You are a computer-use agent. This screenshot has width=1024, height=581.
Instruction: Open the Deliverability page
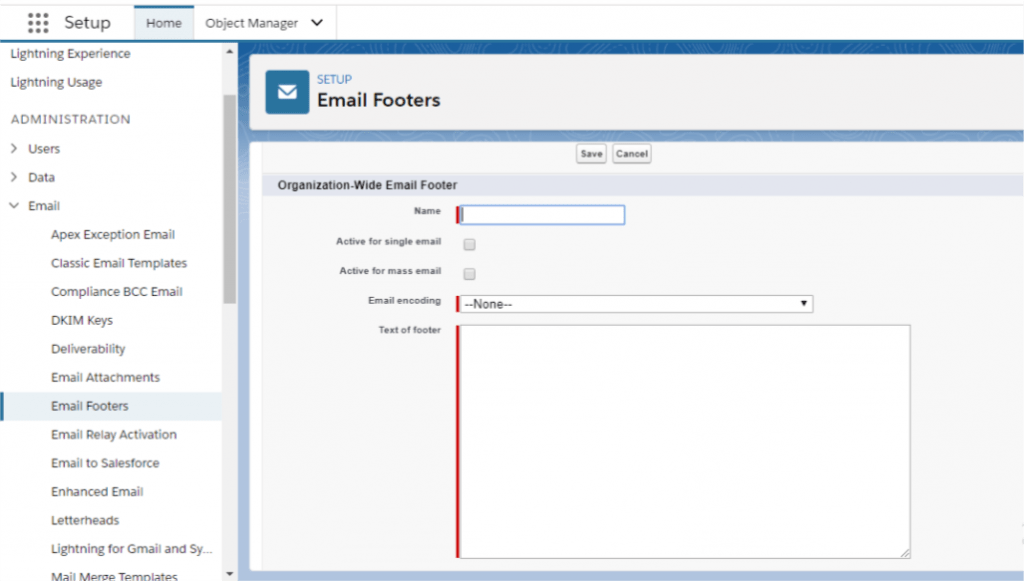(89, 348)
